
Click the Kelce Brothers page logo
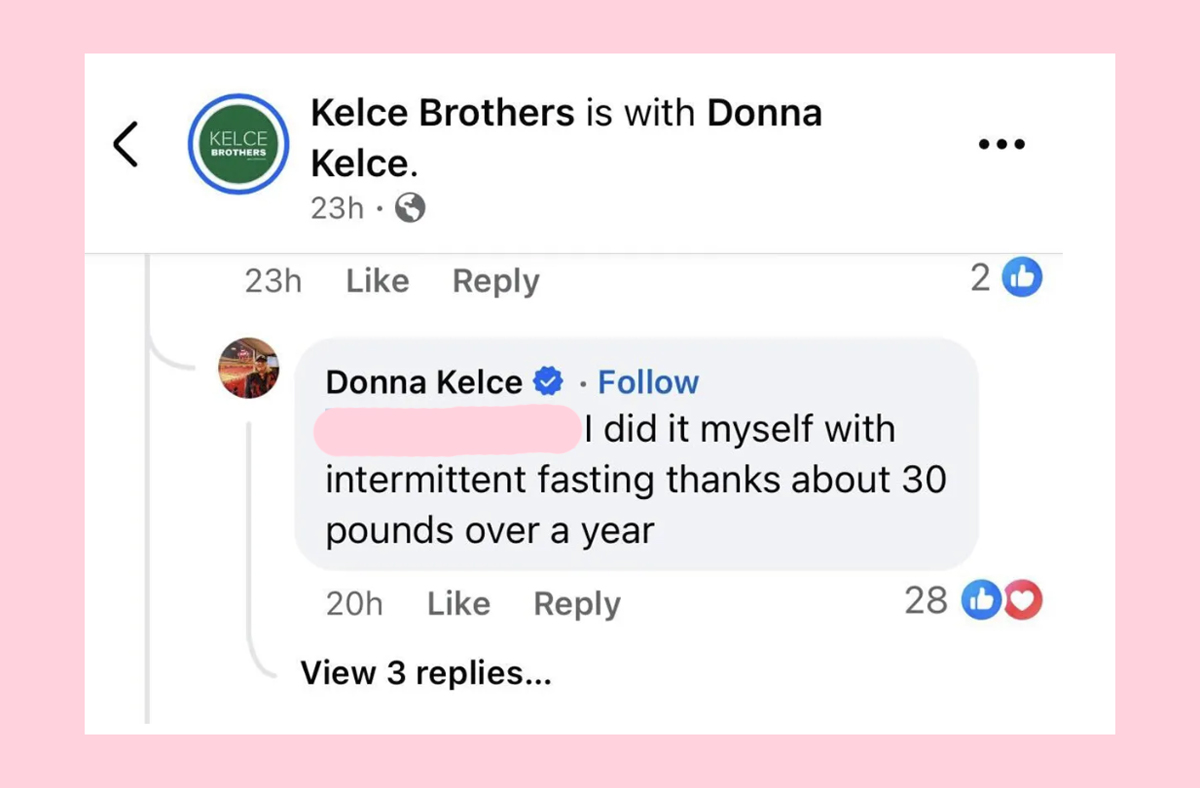[238, 143]
